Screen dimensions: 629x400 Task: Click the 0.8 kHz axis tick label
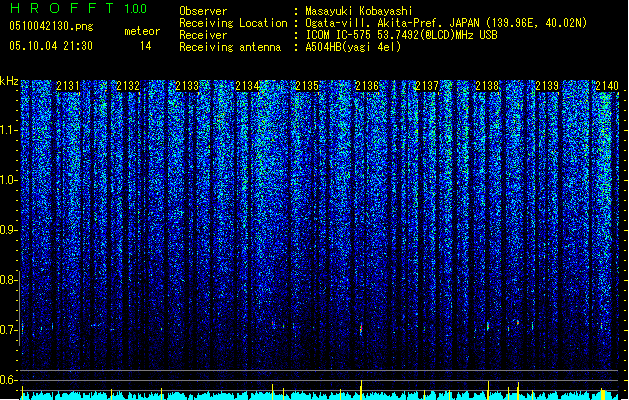coord(8,280)
